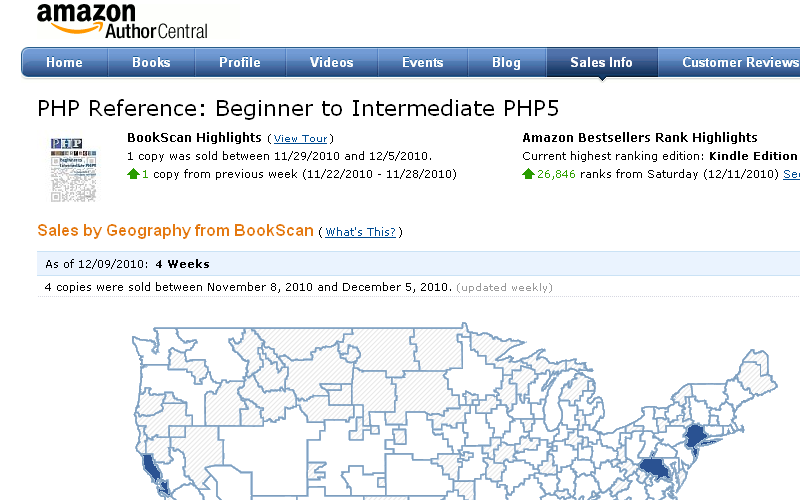Click the Amazon Bestsellers Rank Highlights heading

coord(640,138)
